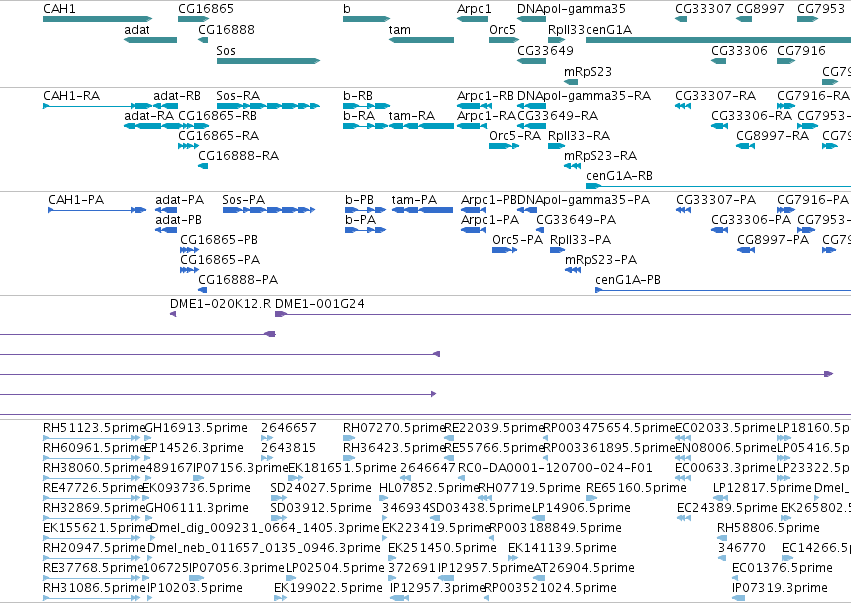
Task: Click the tam-PA protein glyph
Action: (x=422, y=210)
